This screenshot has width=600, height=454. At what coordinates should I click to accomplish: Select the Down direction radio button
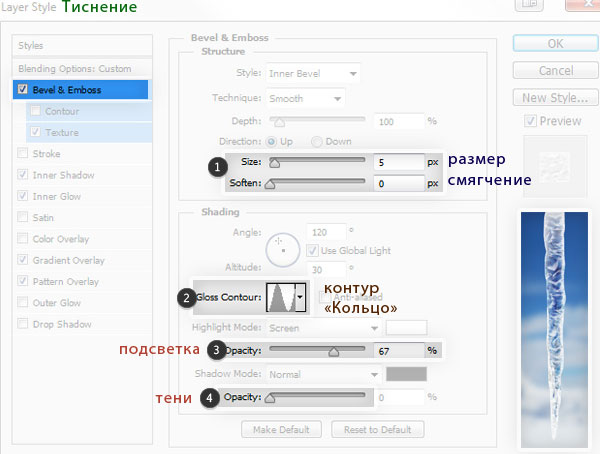(x=316, y=142)
